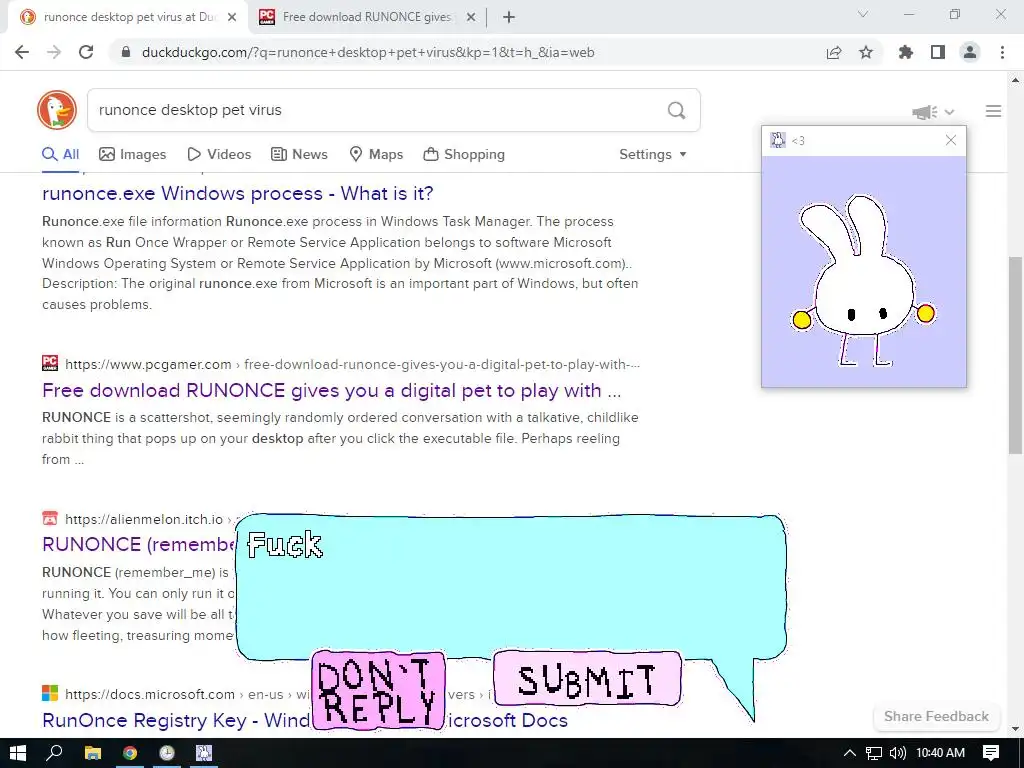
Task: Open Chrome three-dot menu
Action: click(1002, 52)
